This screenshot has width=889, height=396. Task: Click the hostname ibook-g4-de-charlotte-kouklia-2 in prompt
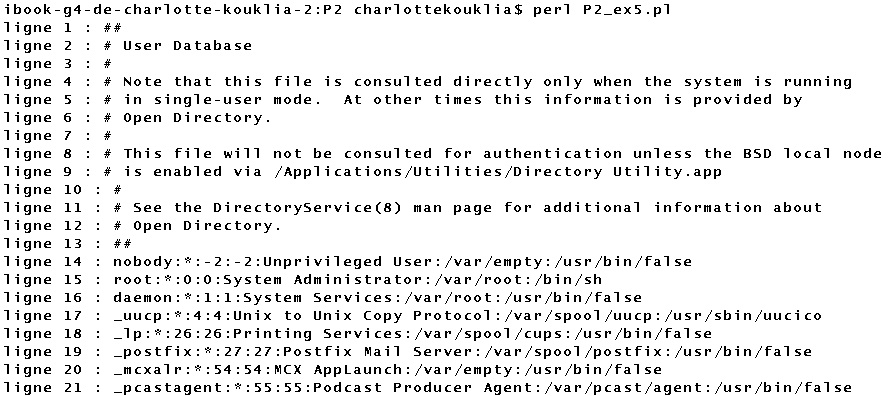point(160,10)
